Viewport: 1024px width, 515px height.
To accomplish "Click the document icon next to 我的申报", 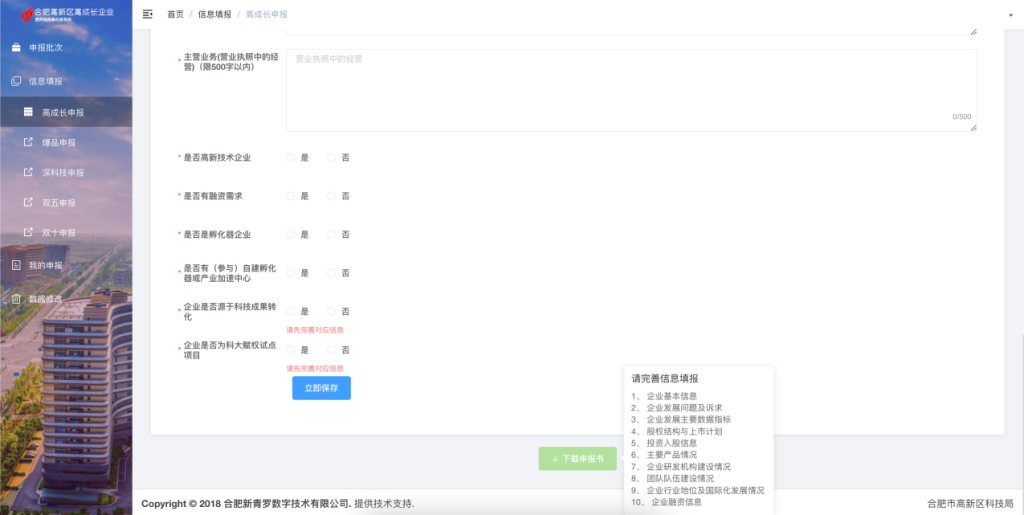I will [16, 265].
